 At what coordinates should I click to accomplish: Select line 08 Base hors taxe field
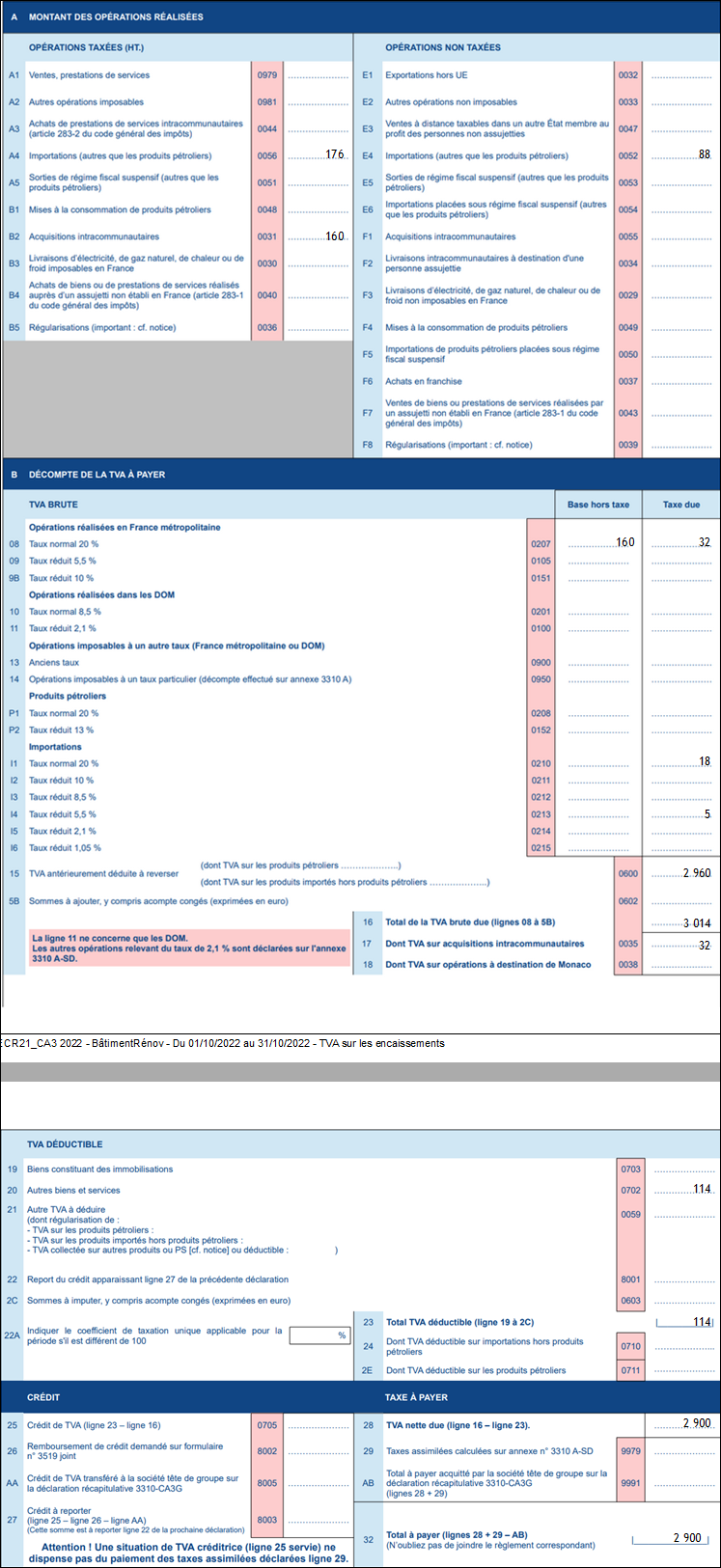coord(598,543)
